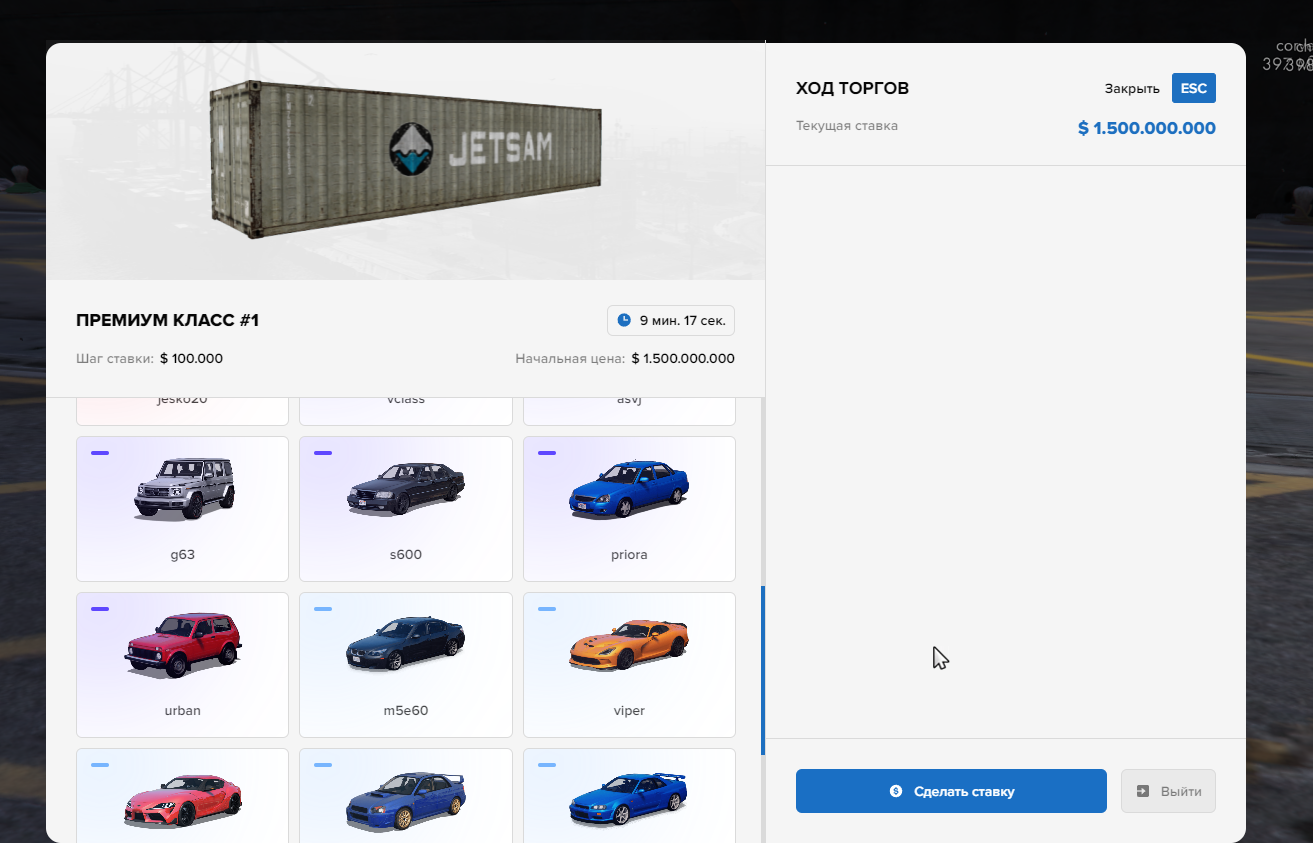Click the blue rarity marker on viper card
Image resolution: width=1313 pixels, height=843 pixels.
coord(547,609)
